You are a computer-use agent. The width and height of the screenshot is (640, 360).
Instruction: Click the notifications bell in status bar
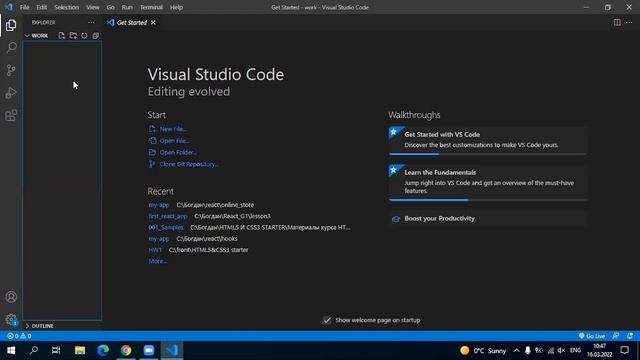[630, 336]
